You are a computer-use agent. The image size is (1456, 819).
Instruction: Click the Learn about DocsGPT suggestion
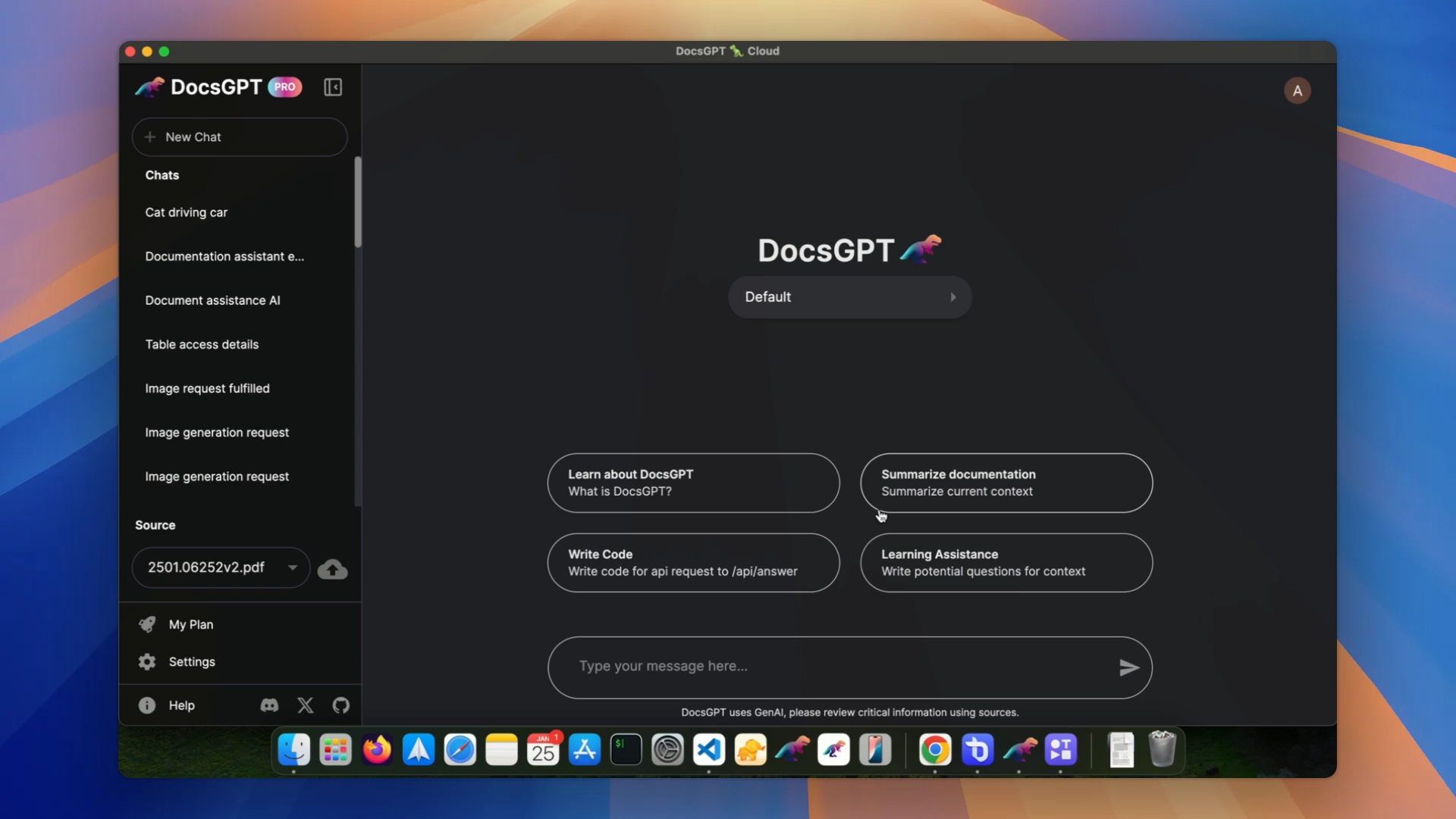[693, 483]
